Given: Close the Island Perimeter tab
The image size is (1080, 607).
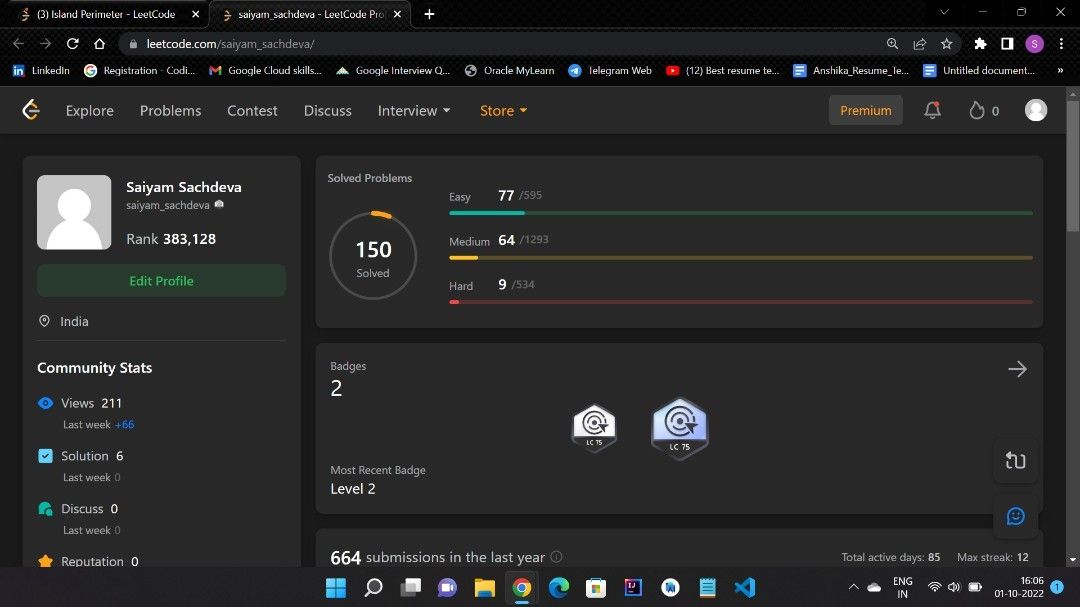Looking at the screenshot, I should (195, 14).
